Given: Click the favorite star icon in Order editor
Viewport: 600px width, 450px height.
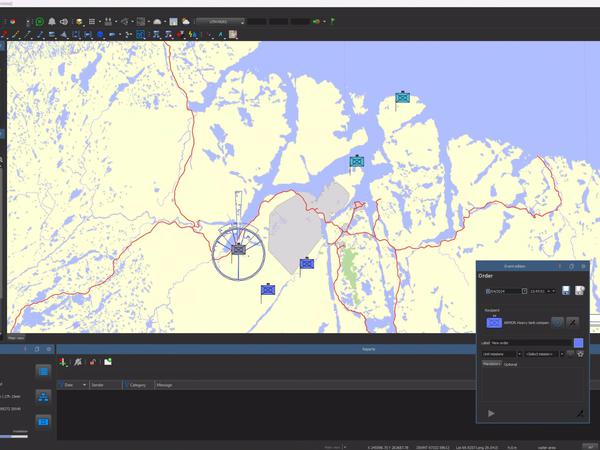Looking at the screenshot, I should [x=579, y=354].
